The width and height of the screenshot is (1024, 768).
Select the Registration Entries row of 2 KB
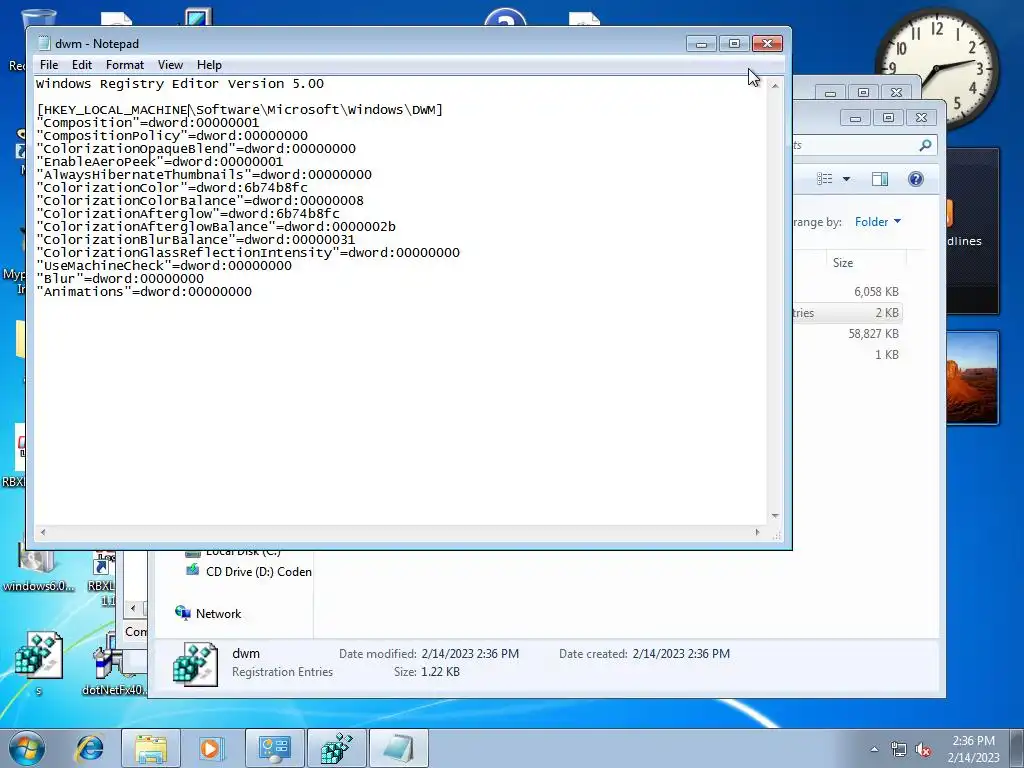pyautogui.click(x=848, y=313)
